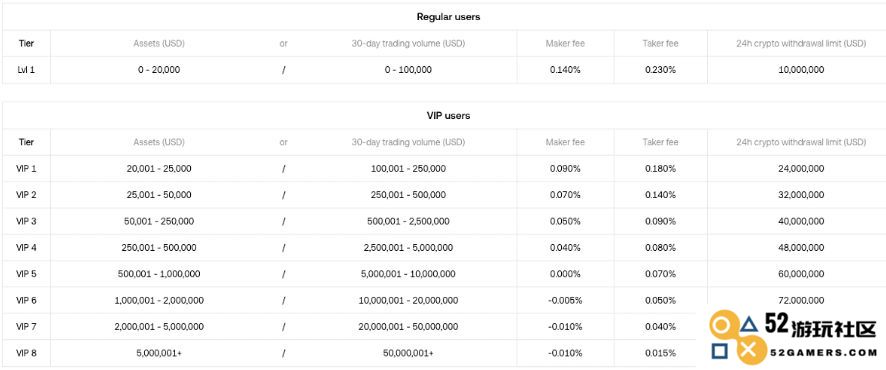Click the 0.000% maker fee for VIP 5
Viewport: 886px width, 370px height.
click(x=565, y=274)
